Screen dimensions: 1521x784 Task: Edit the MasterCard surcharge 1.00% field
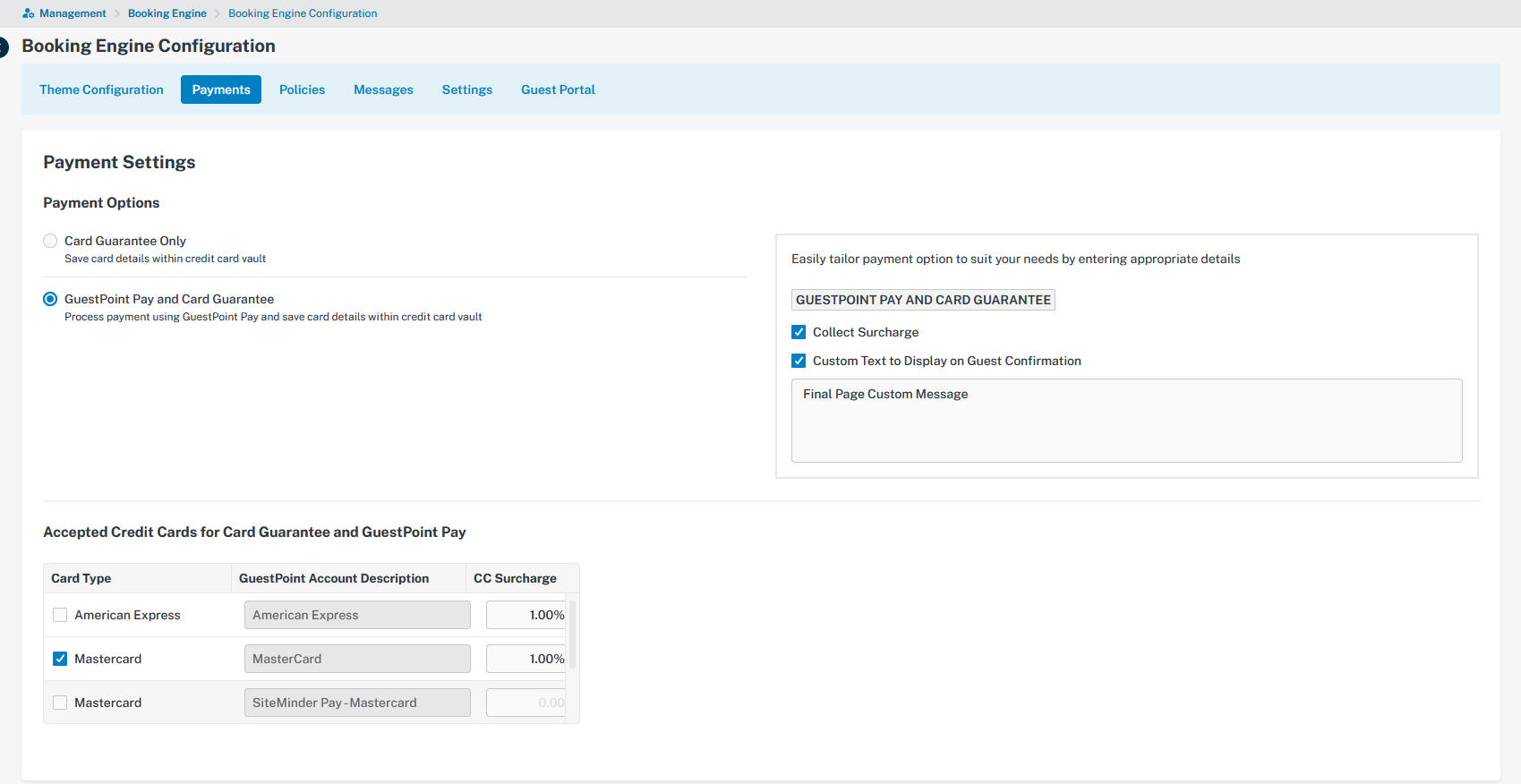(526, 659)
